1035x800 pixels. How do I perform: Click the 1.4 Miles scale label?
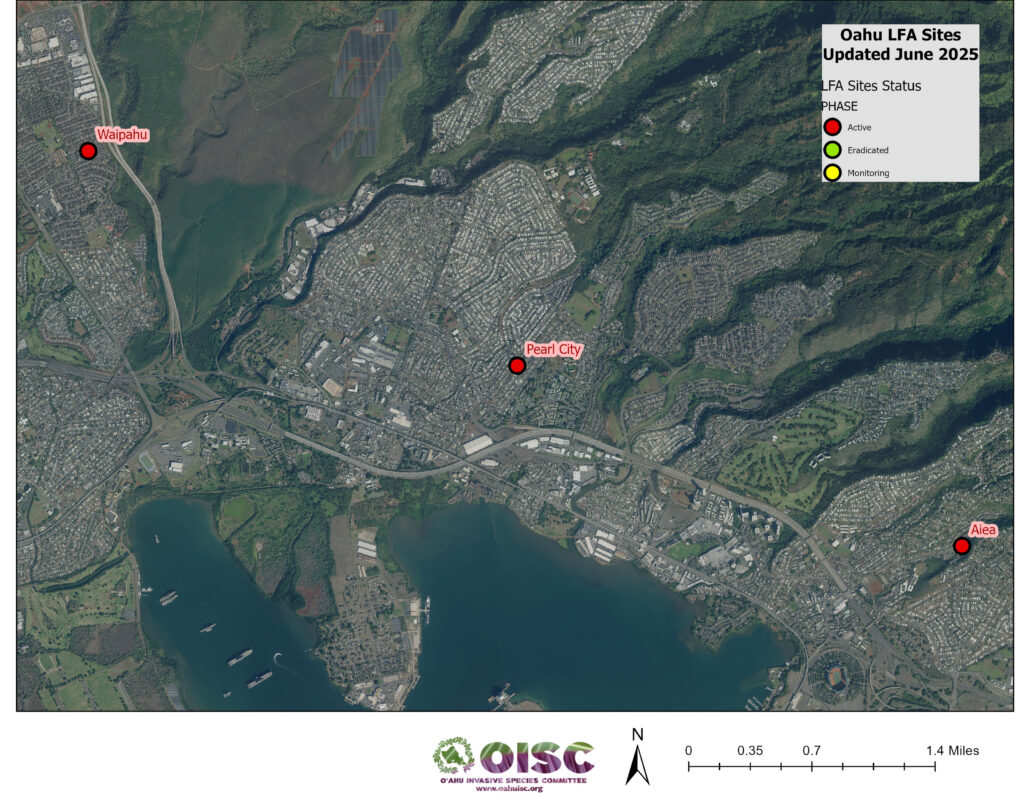[952, 750]
